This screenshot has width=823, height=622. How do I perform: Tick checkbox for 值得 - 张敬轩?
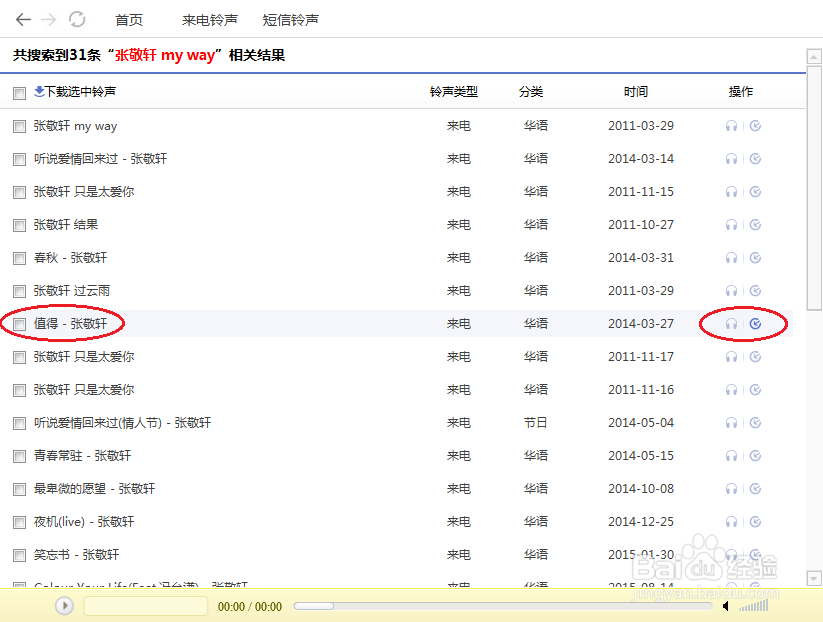tap(19, 324)
